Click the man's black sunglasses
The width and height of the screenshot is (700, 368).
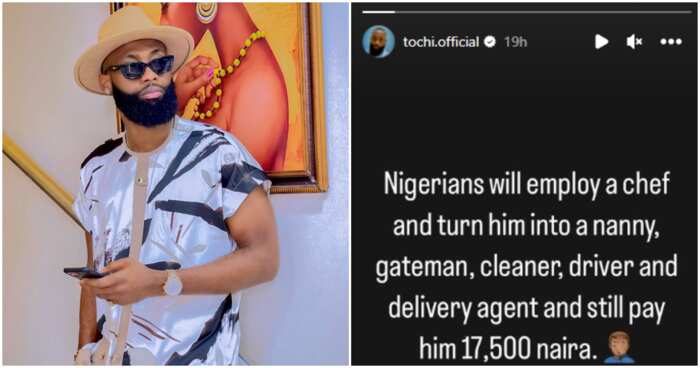(x=140, y=67)
